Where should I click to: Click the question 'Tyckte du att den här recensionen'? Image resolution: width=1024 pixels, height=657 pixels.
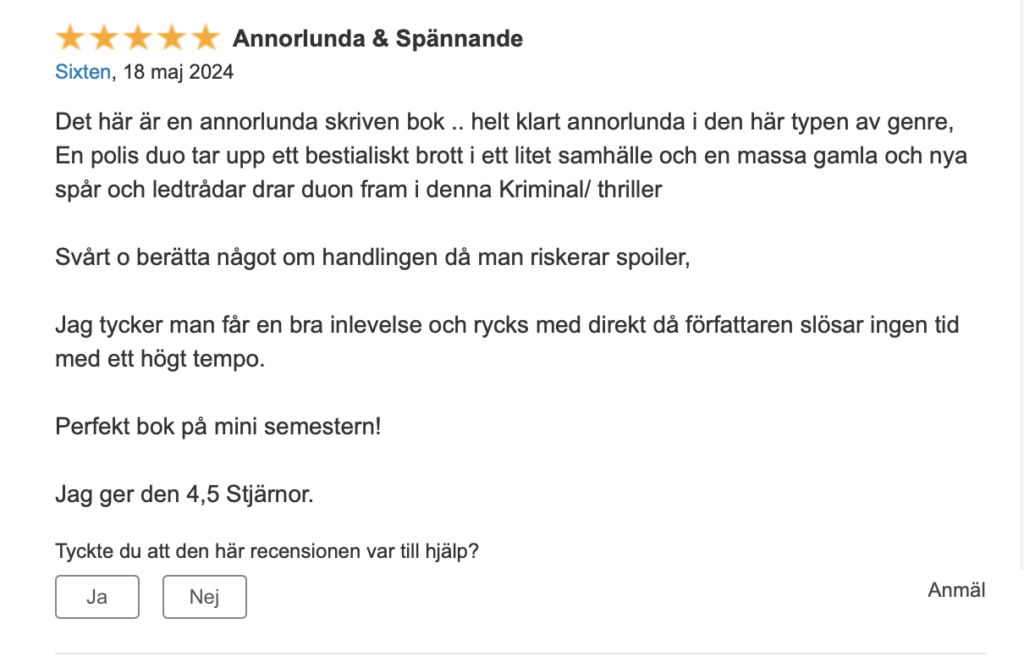click(x=266, y=551)
